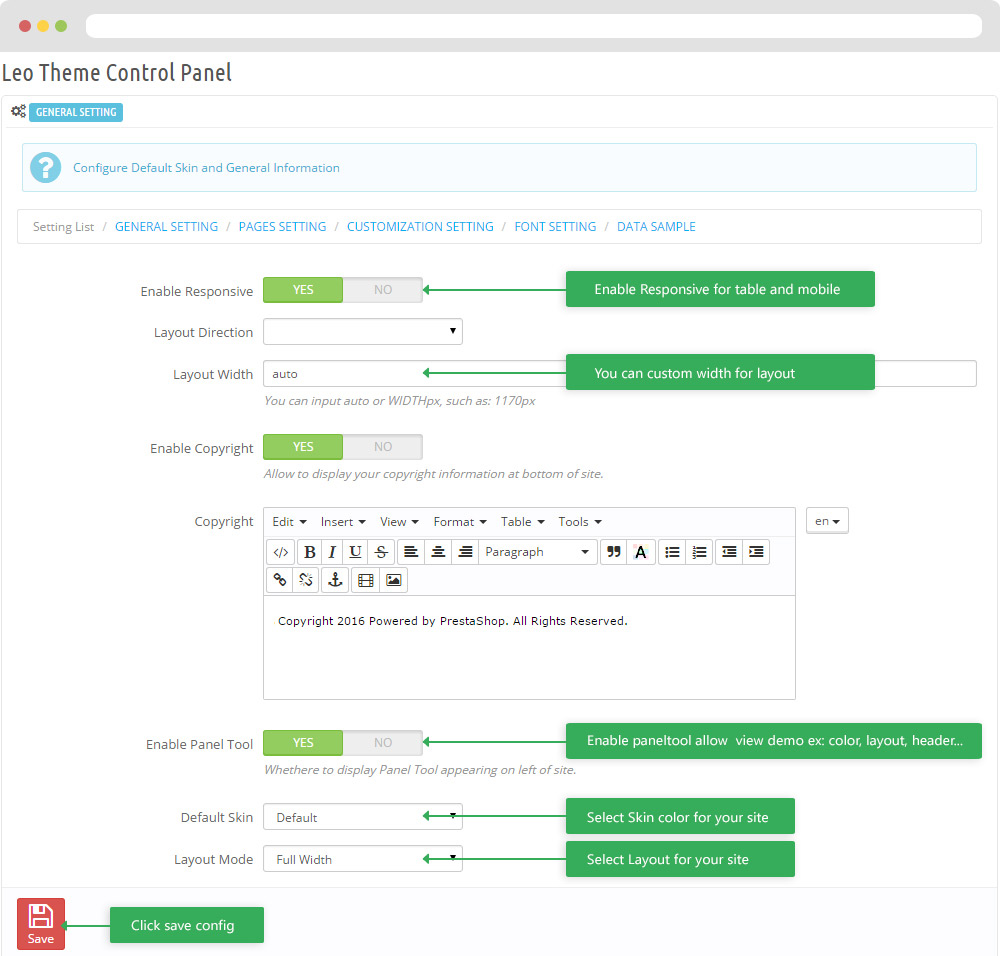Click the insert link icon
The height and width of the screenshot is (956, 1000).
[x=280, y=580]
